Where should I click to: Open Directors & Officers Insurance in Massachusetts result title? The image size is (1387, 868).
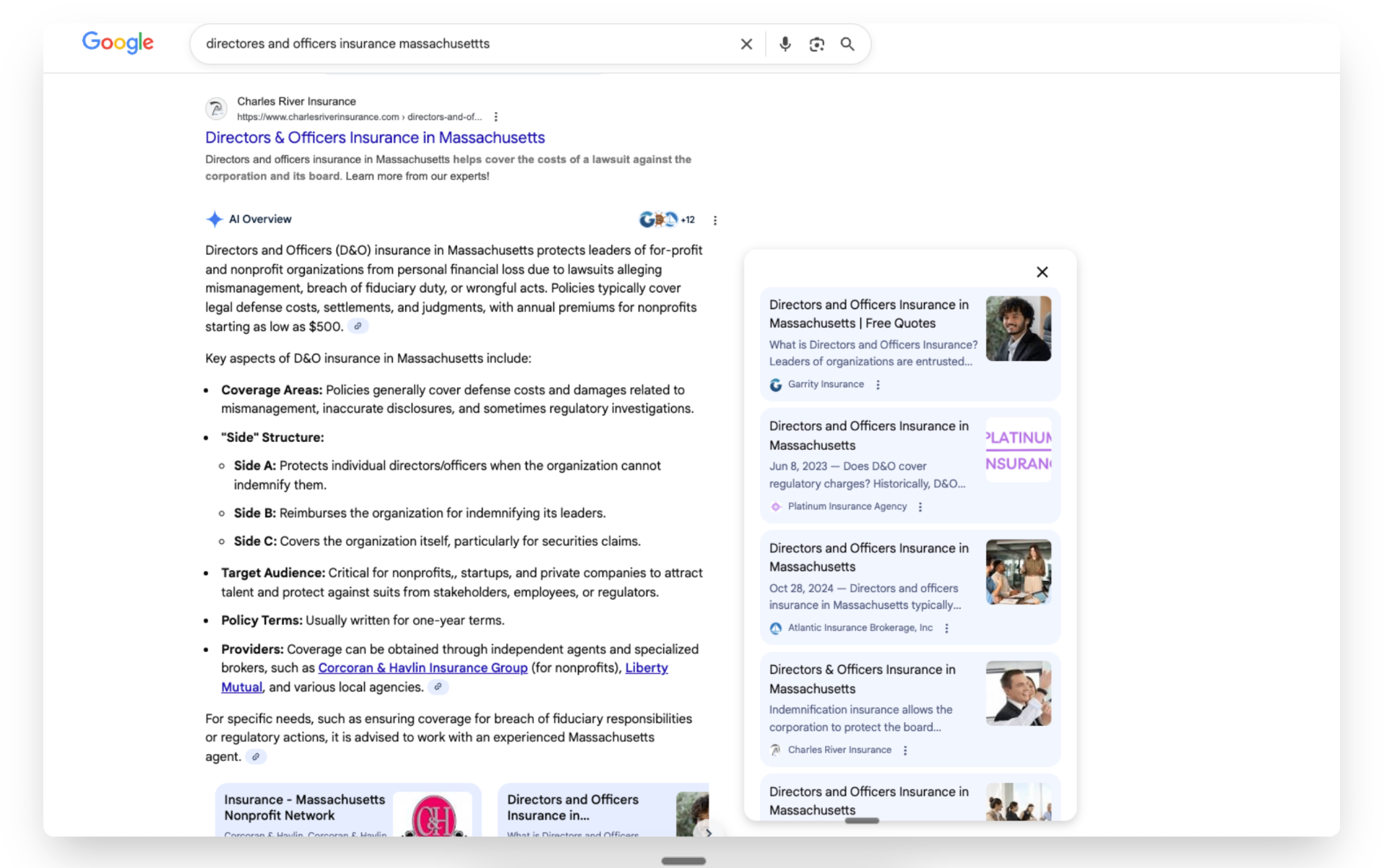375,137
